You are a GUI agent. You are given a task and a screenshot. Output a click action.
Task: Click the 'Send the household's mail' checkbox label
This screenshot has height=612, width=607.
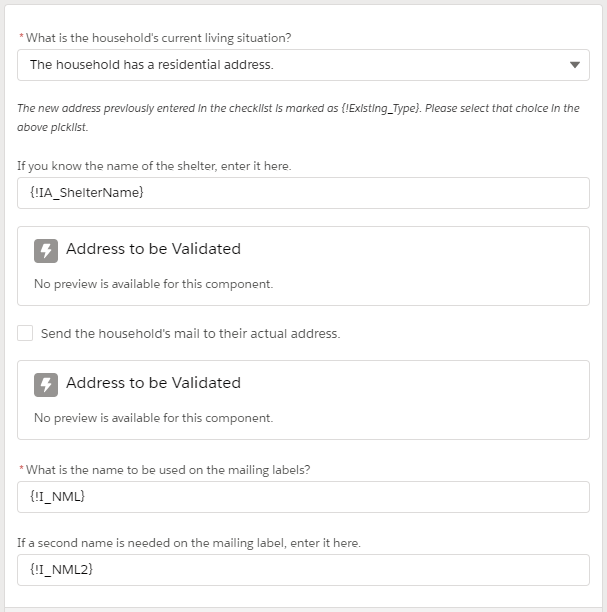(190, 334)
